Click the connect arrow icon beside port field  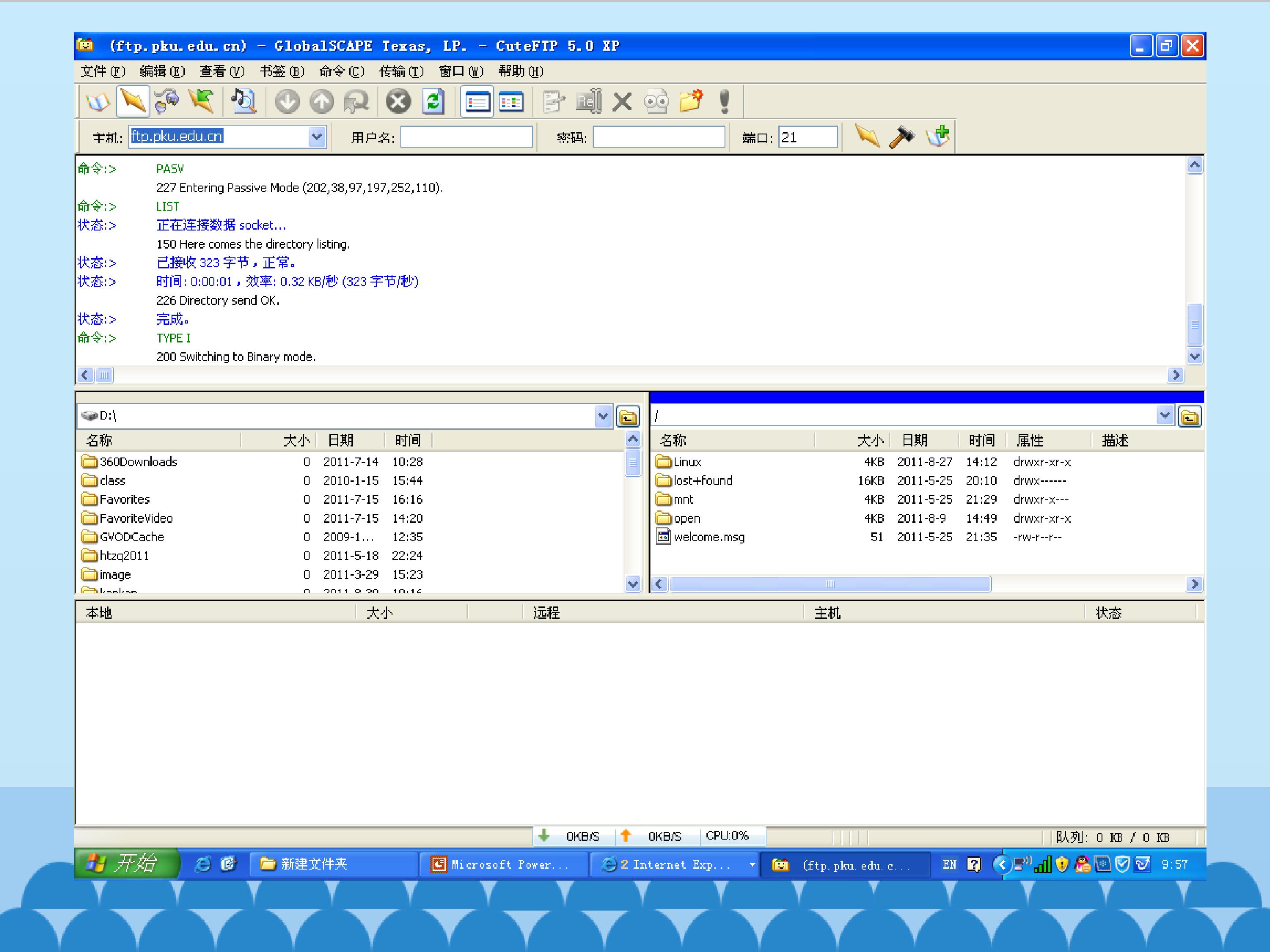(867, 137)
